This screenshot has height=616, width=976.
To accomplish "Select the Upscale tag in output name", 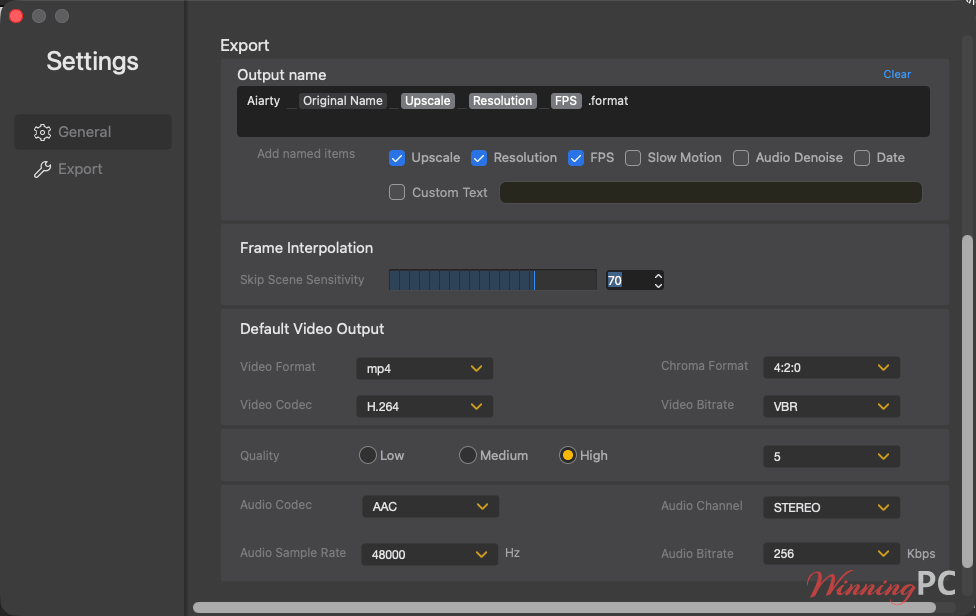I will 428,101.
